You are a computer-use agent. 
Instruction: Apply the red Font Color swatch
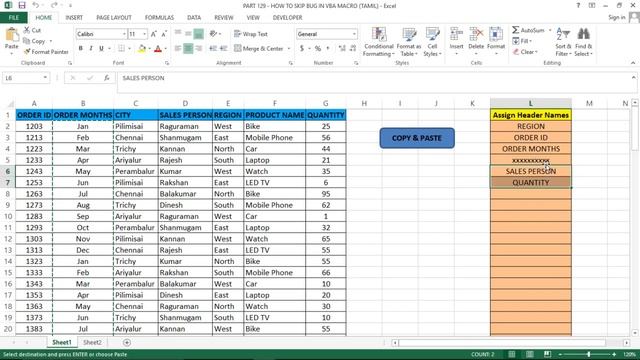pos(158,49)
